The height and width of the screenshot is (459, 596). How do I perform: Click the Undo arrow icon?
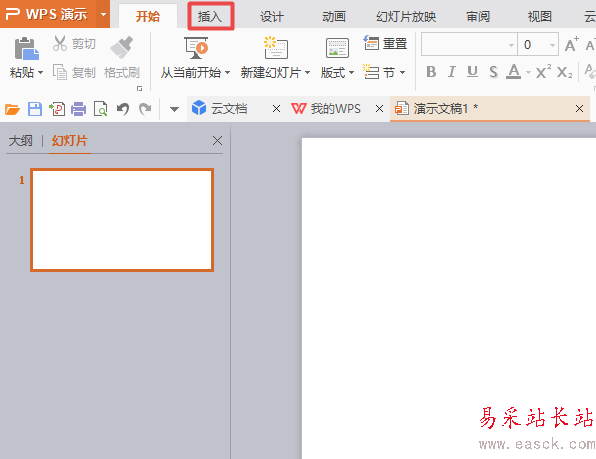(123, 109)
